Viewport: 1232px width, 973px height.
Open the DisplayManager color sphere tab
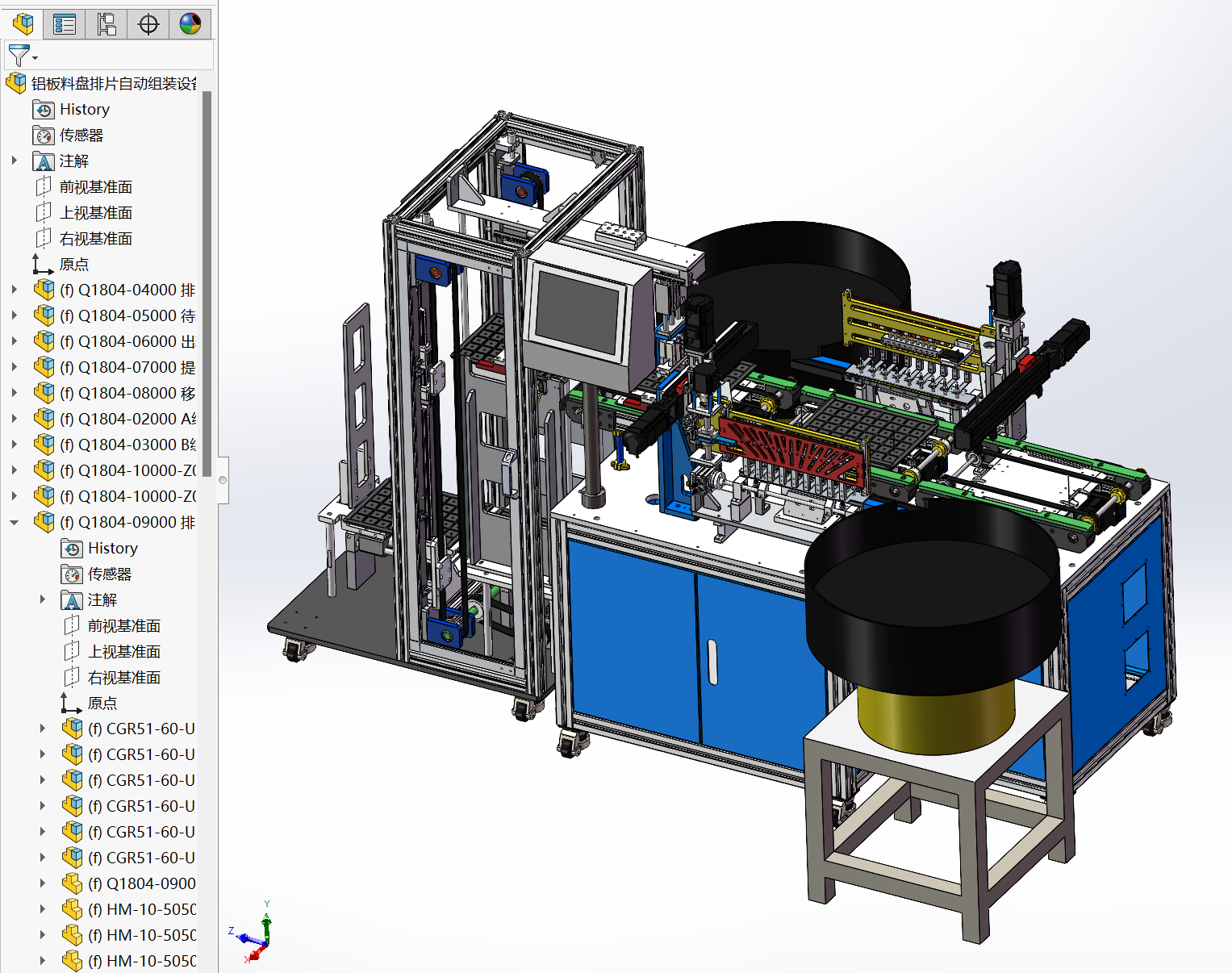click(190, 24)
